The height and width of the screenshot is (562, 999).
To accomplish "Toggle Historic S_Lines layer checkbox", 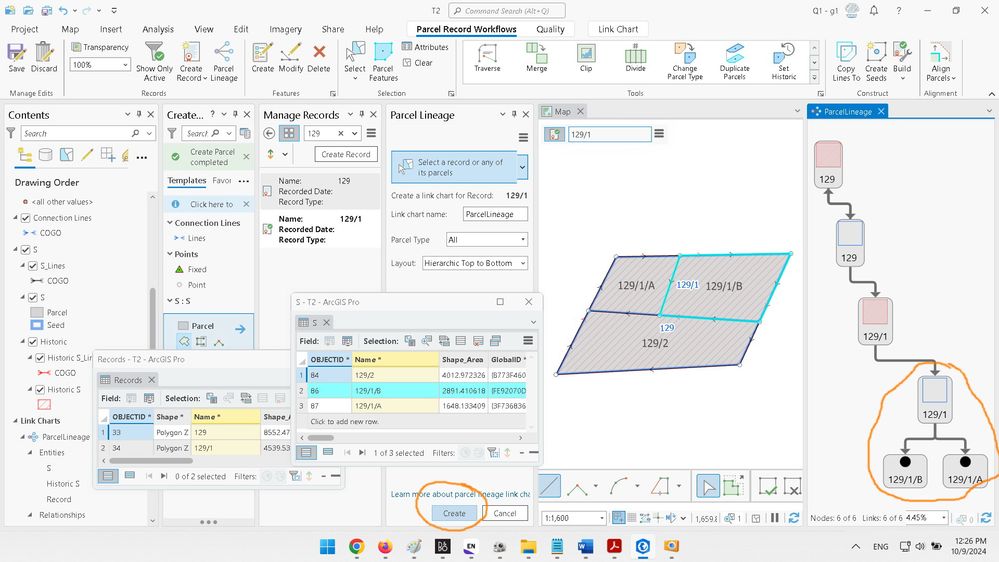I will pyautogui.click(x=40, y=358).
